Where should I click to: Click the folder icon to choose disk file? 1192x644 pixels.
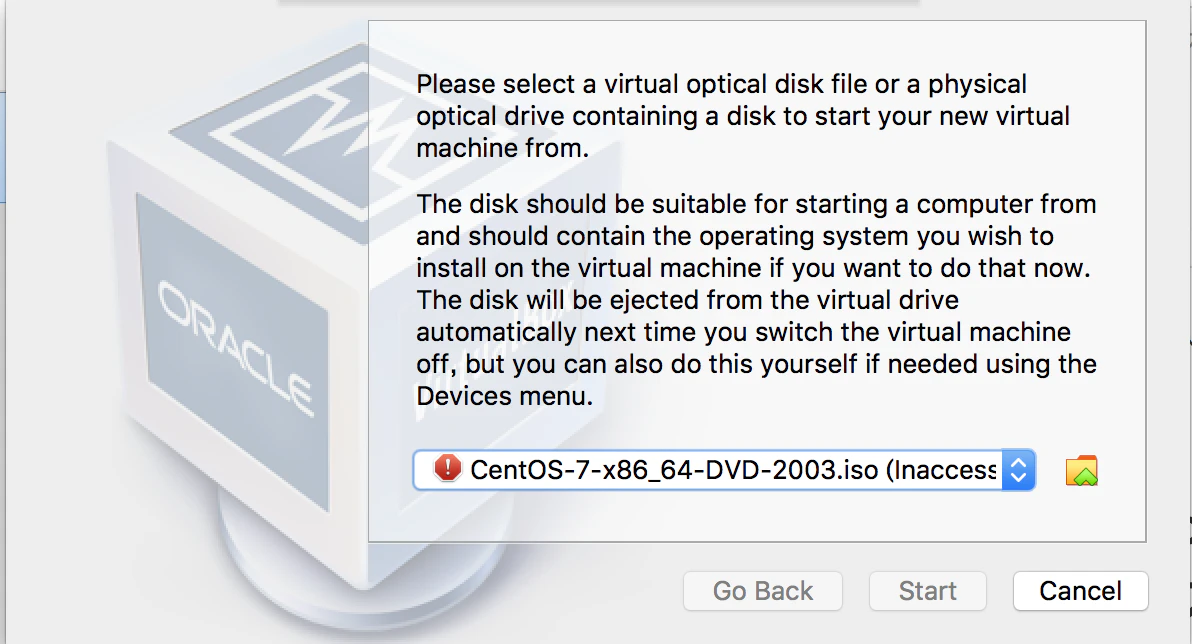[x=1081, y=470]
